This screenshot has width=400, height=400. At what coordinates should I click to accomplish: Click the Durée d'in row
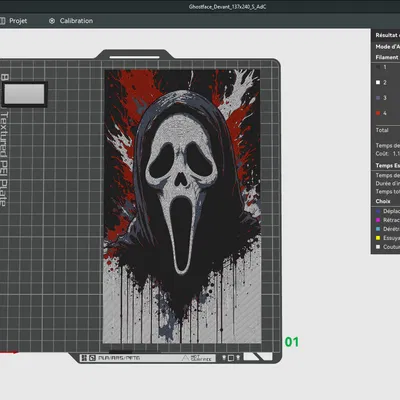pyautogui.click(x=387, y=183)
